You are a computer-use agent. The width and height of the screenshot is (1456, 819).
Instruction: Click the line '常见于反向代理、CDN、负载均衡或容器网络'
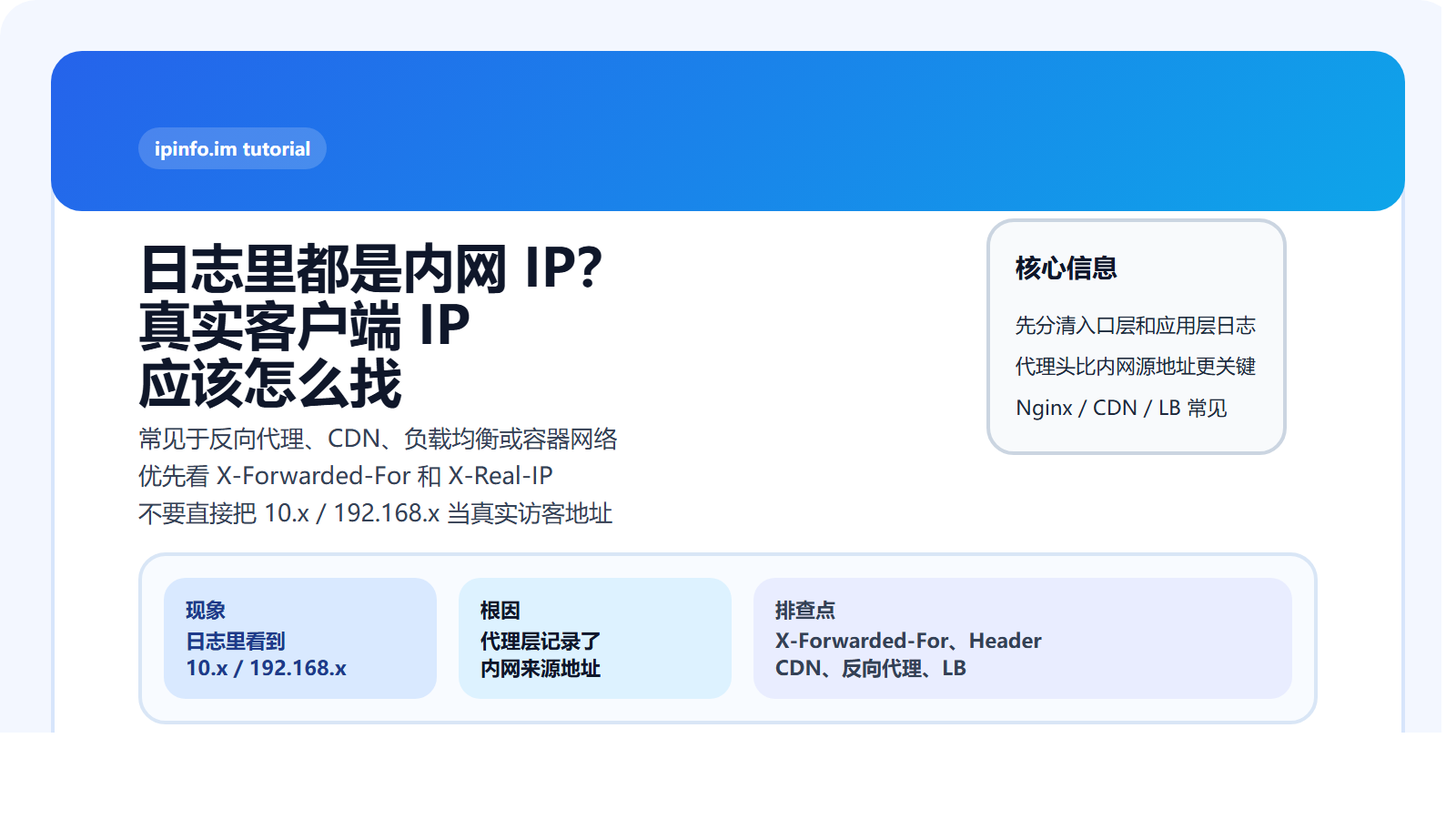pyautogui.click(x=378, y=439)
